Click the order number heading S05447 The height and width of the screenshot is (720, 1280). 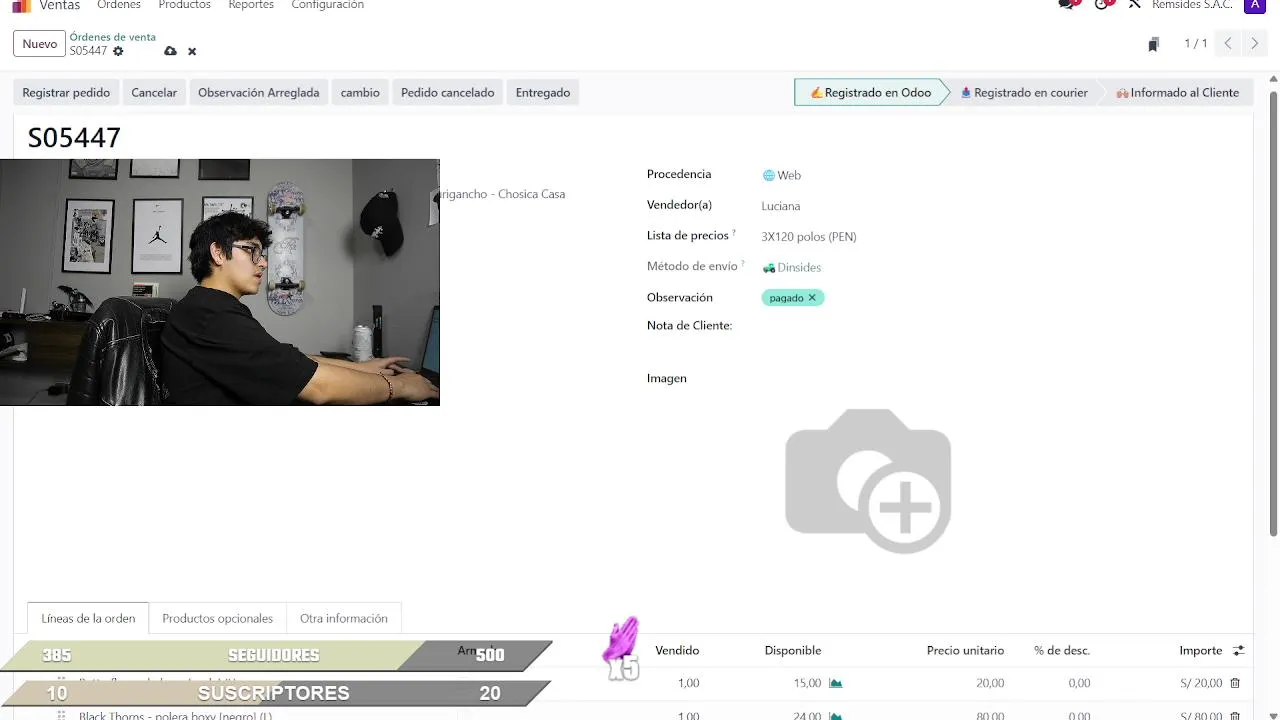[74, 138]
